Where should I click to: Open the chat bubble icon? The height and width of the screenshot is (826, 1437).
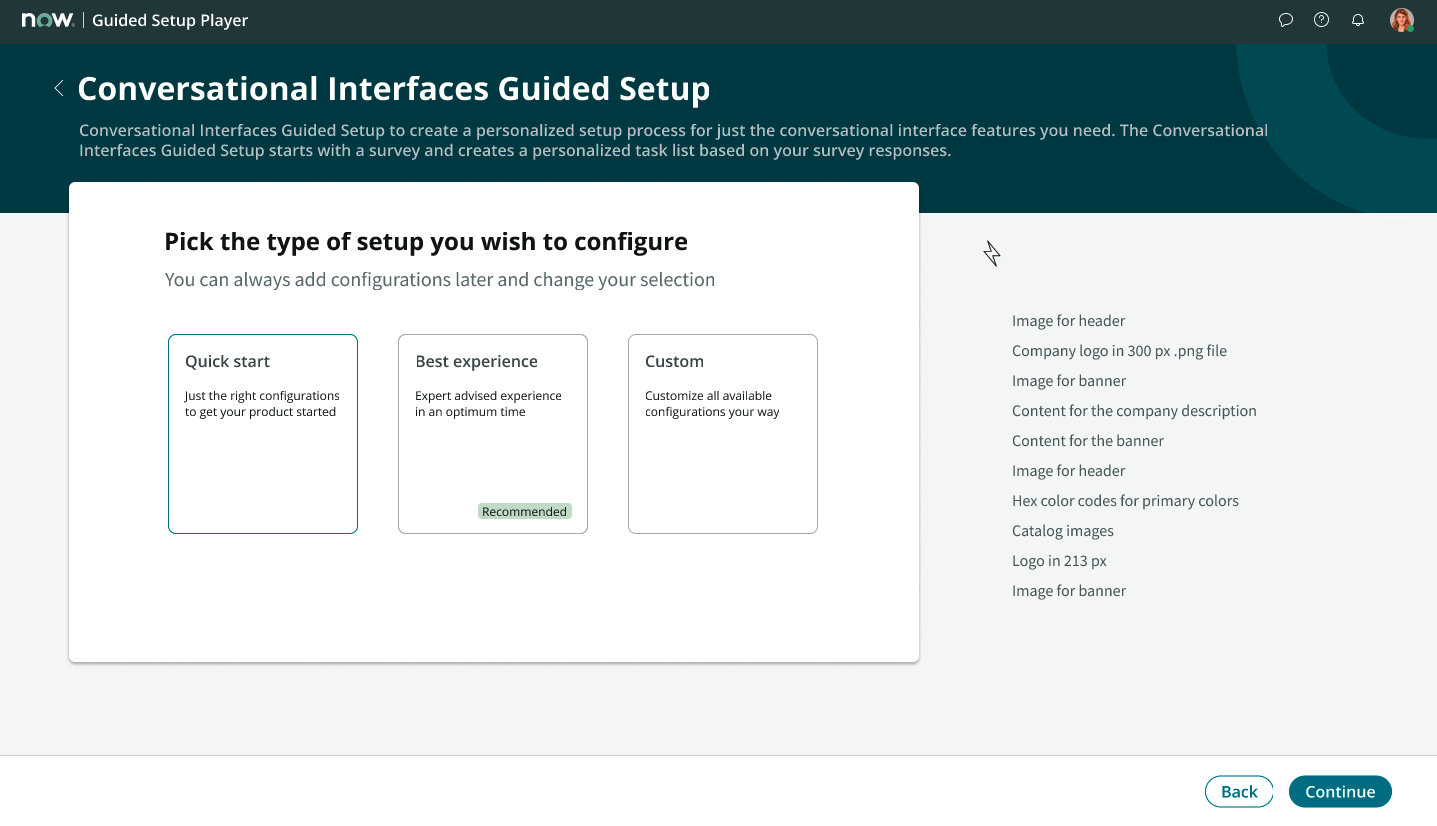tap(1286, 20)
